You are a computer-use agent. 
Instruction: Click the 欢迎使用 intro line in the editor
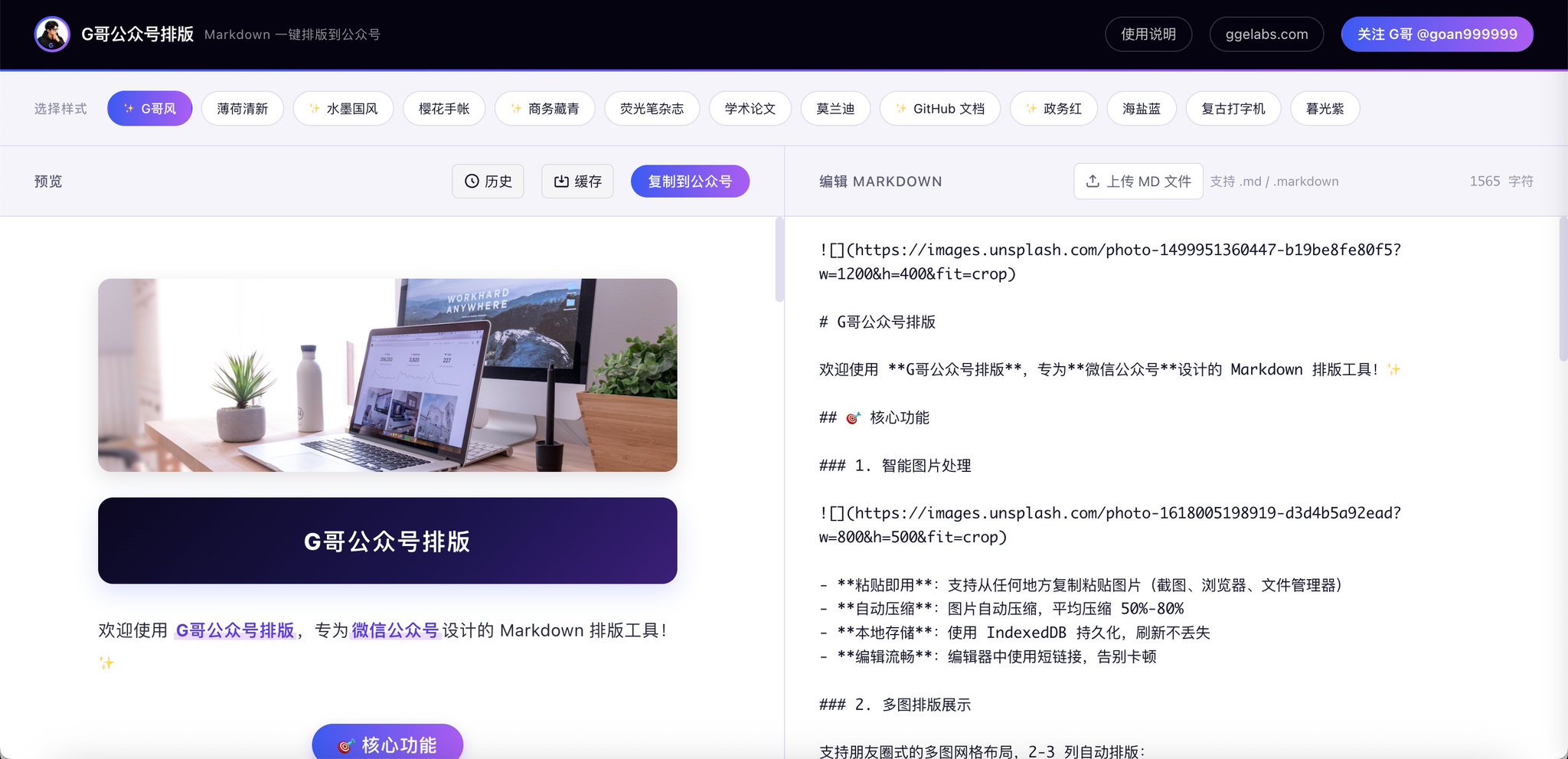coord(1110,370)
